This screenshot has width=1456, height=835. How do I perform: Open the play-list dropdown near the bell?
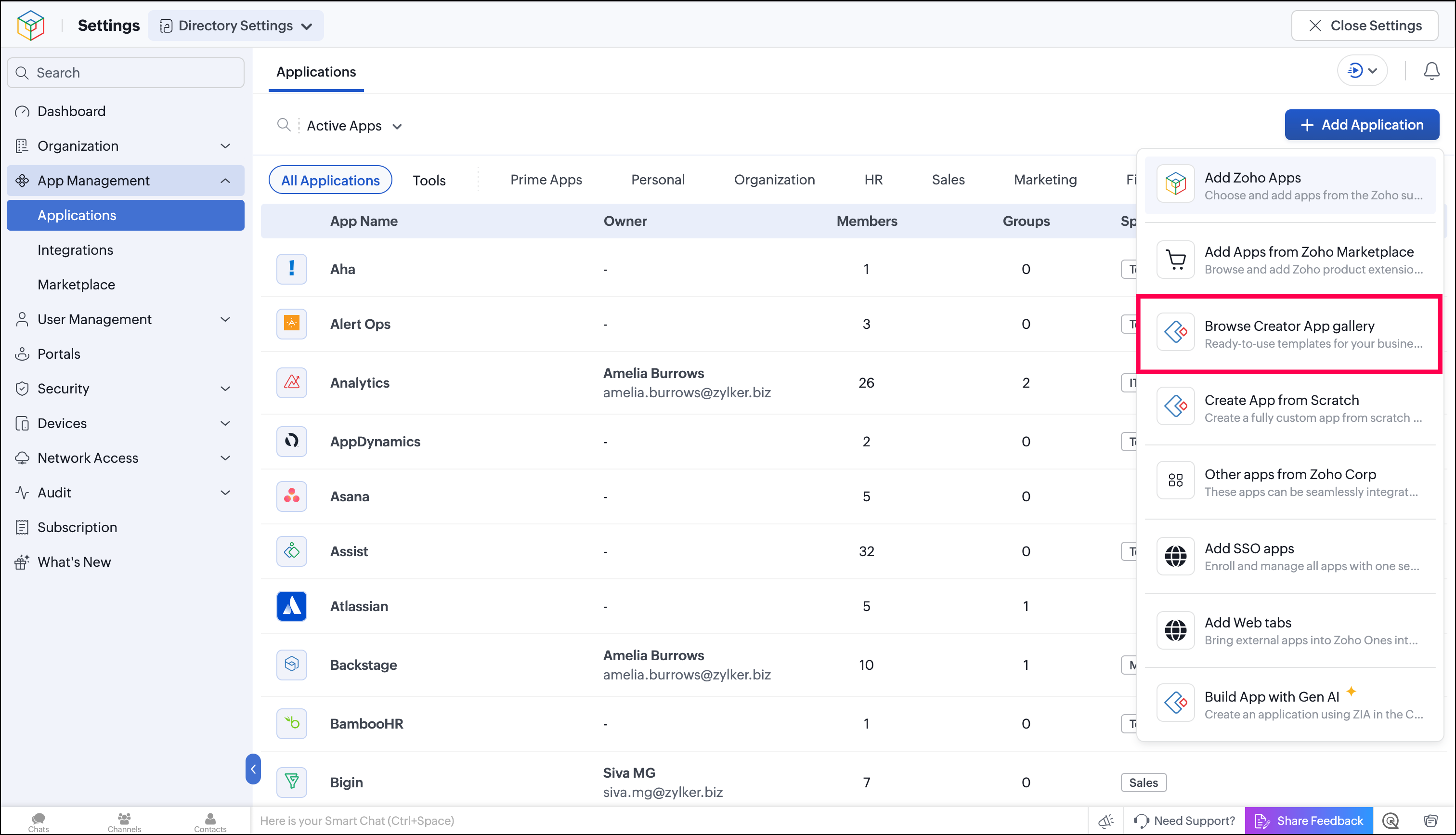(x=1362, y=70)
